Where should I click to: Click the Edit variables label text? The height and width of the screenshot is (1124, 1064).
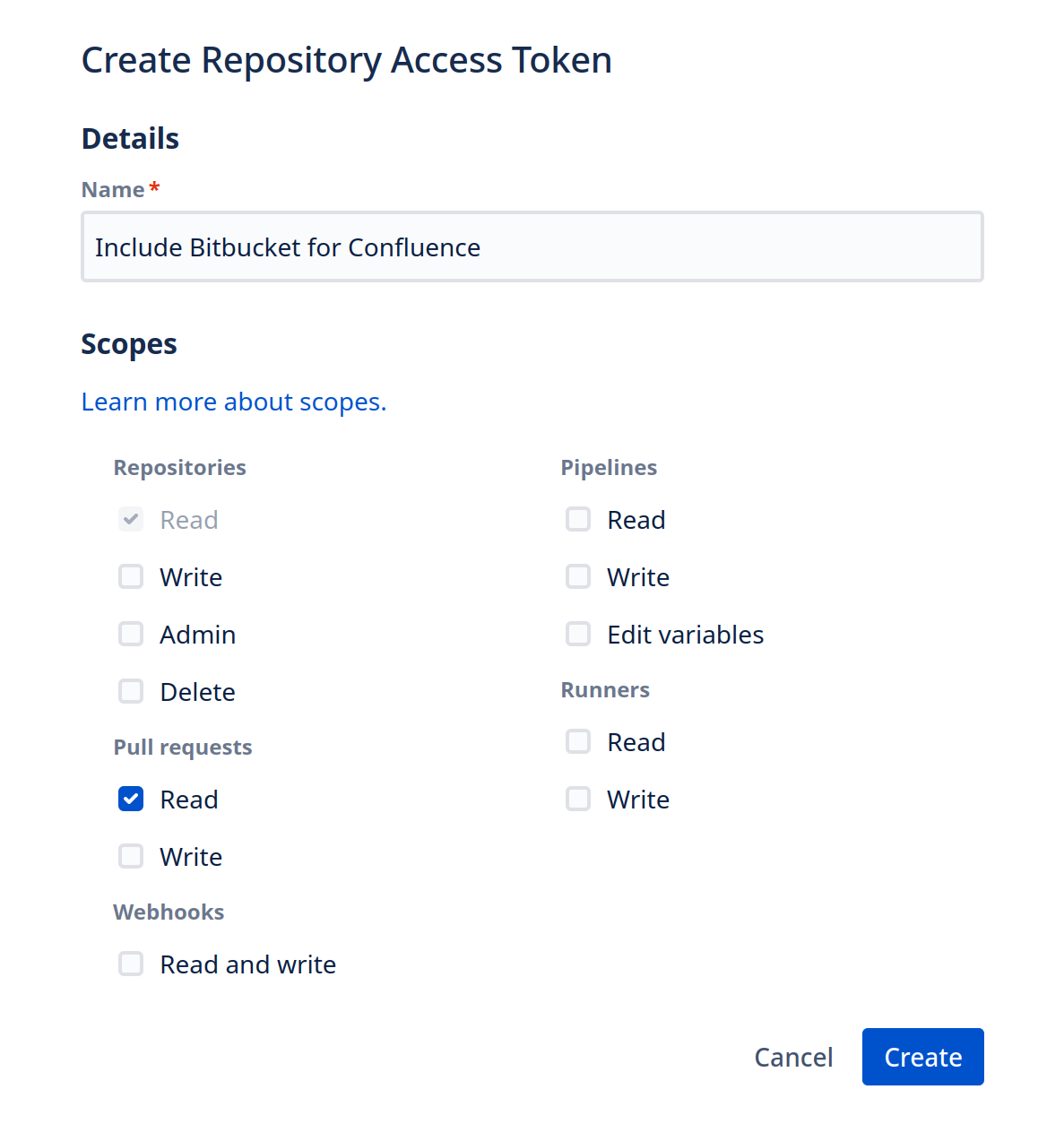click(685, 635)
